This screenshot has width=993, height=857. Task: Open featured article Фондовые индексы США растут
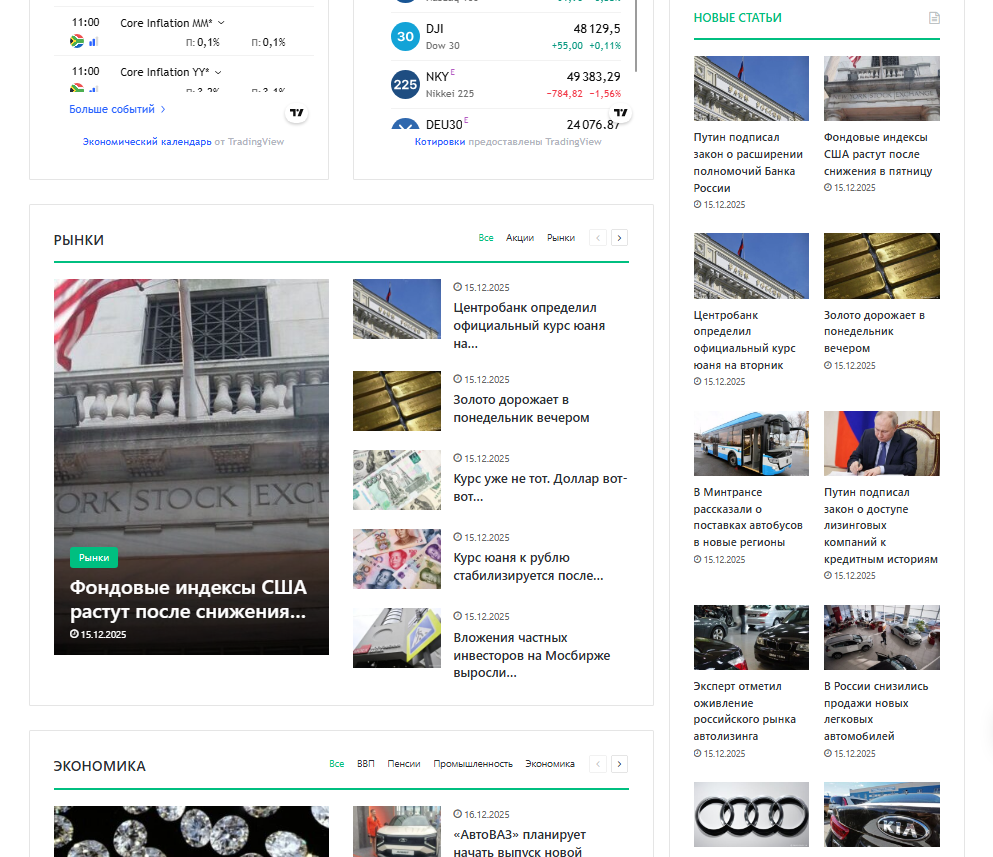[x=188, y=599]
